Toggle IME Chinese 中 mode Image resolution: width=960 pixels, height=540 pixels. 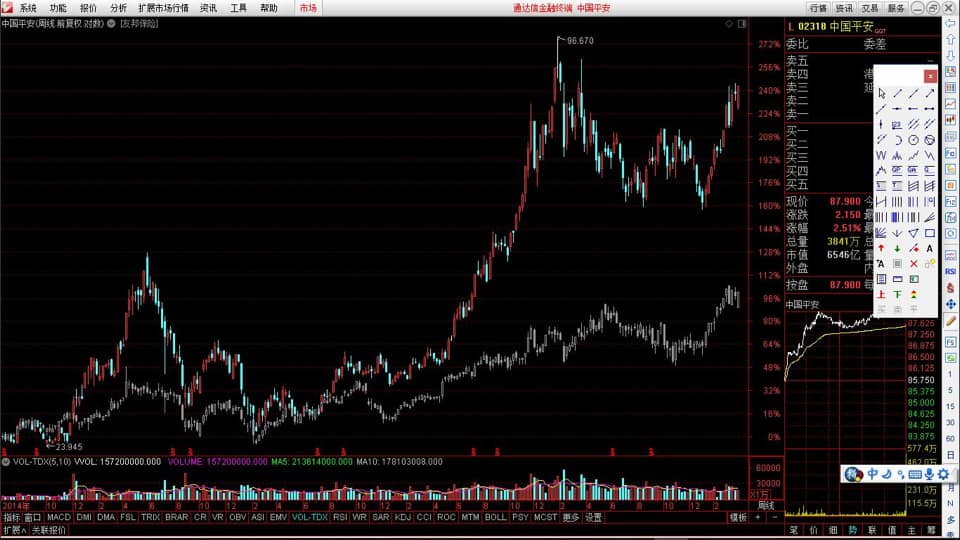point(872,474)
